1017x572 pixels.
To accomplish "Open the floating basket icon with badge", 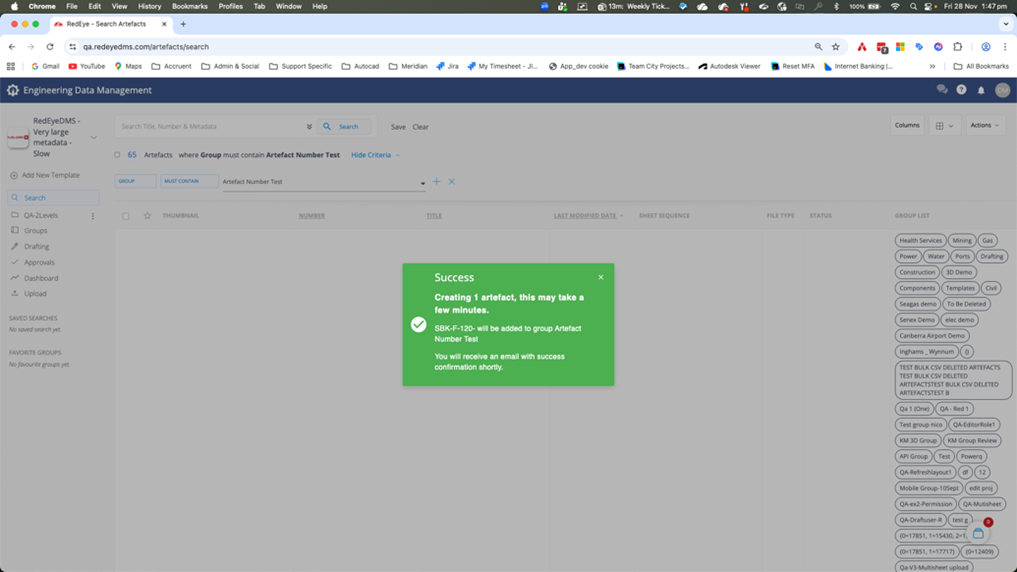I will pyautogui.click(x=978, y=534).
